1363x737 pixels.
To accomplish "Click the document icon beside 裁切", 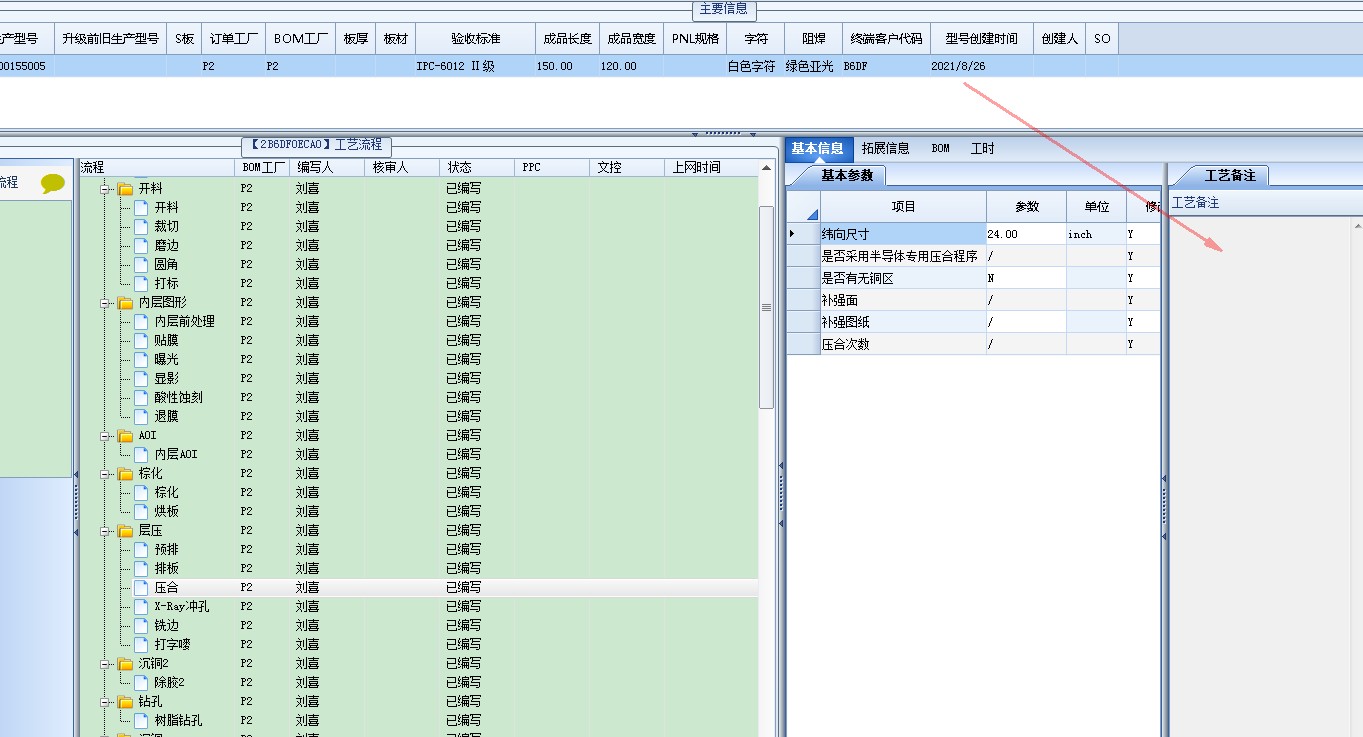I will click(x=141, y=226).
